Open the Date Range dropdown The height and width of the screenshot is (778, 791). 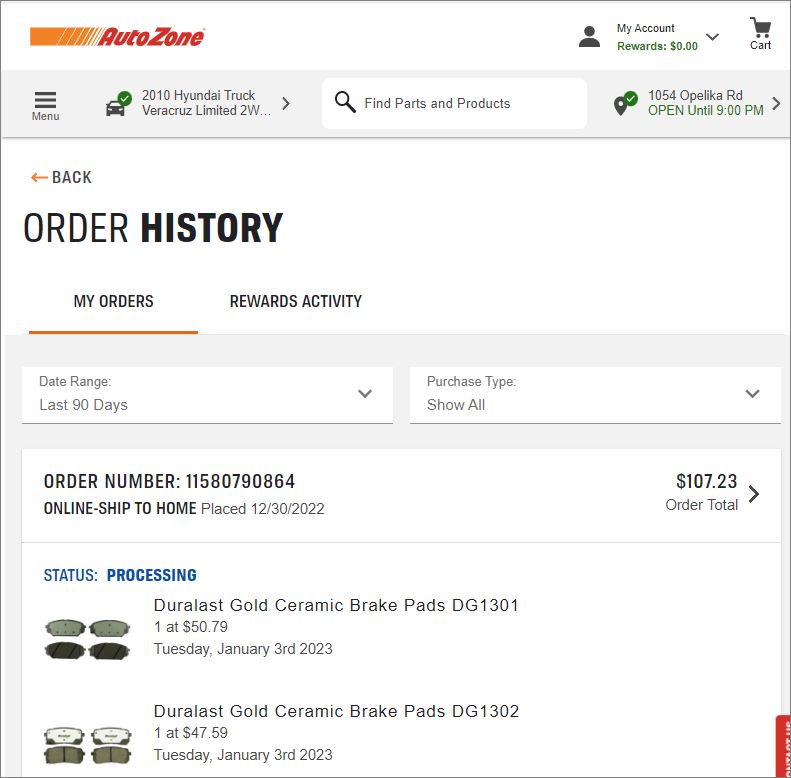[x=207, y=395]
